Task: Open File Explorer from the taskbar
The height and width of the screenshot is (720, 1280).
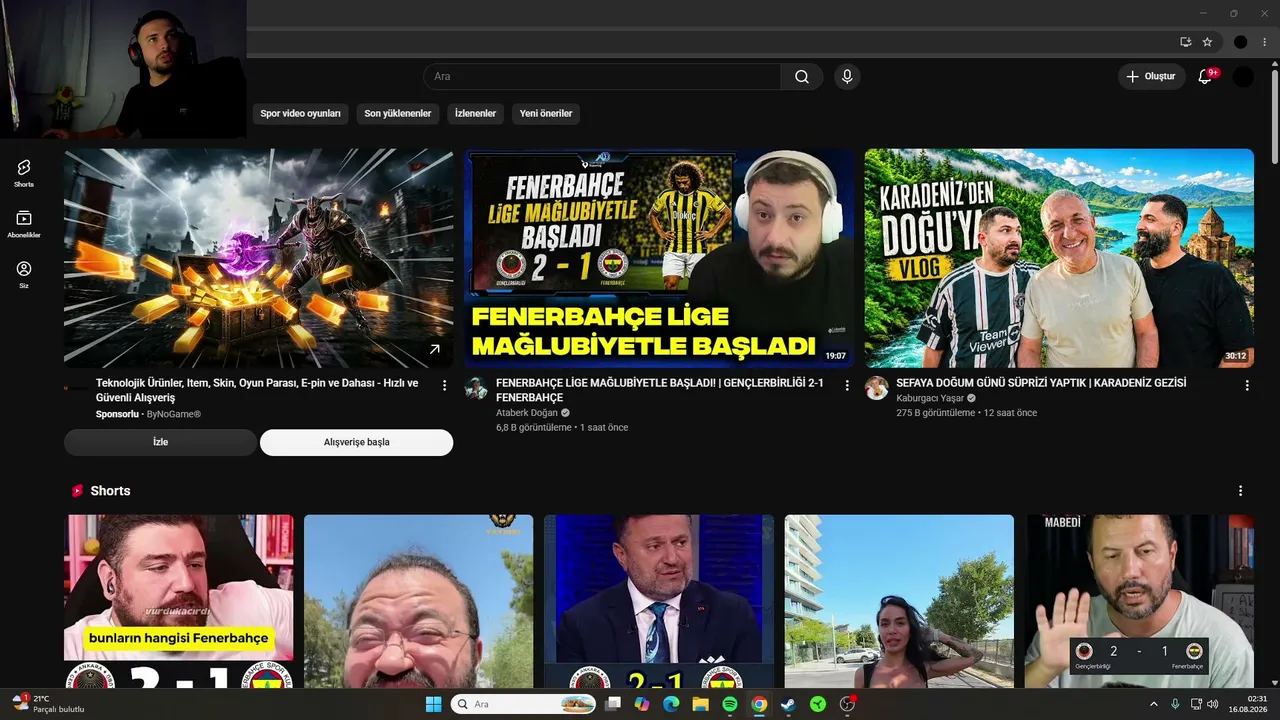Action: pyautogui.click(x=701, y=704)
